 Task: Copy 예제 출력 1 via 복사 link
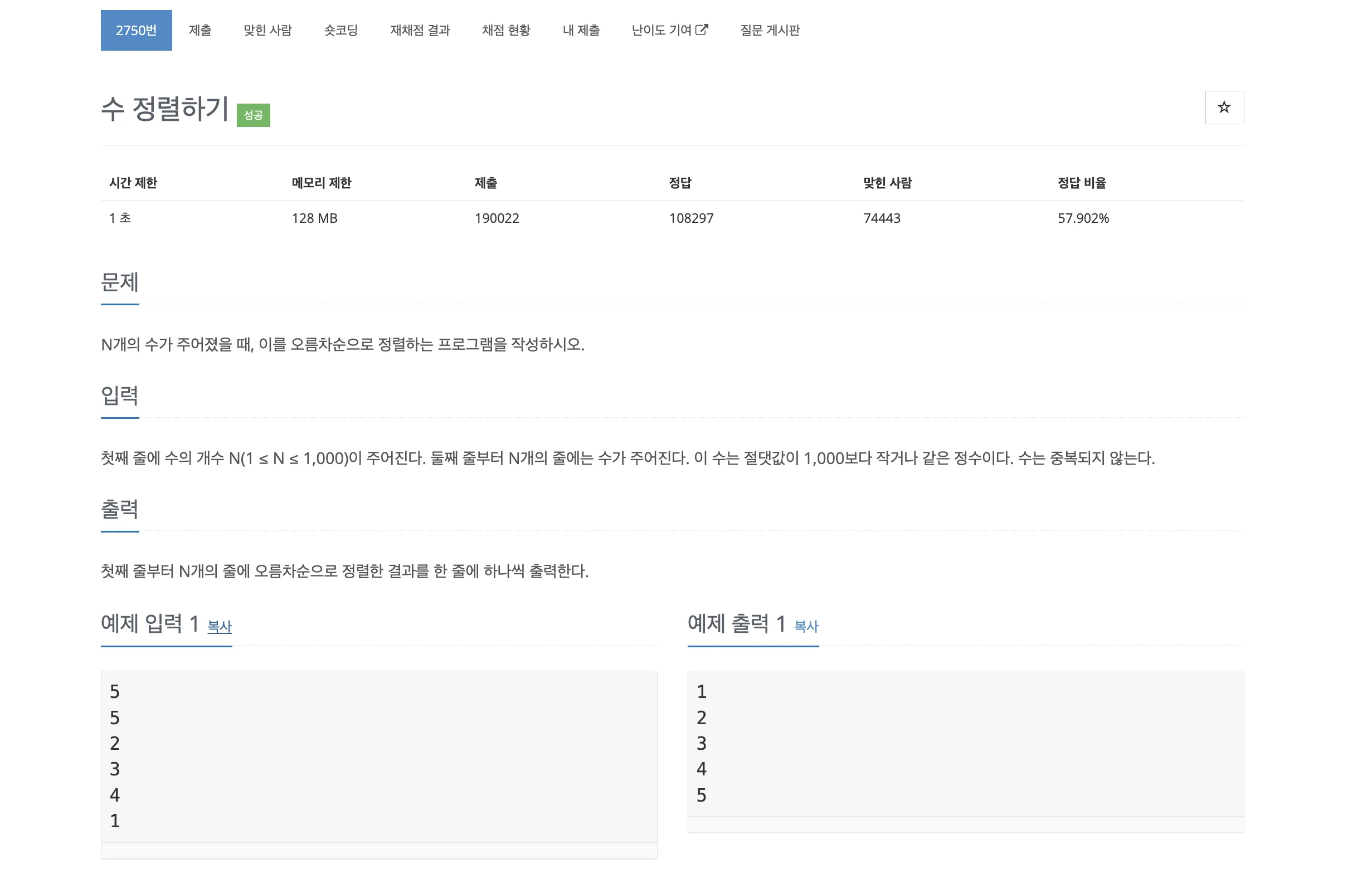(x=806, y=627)
